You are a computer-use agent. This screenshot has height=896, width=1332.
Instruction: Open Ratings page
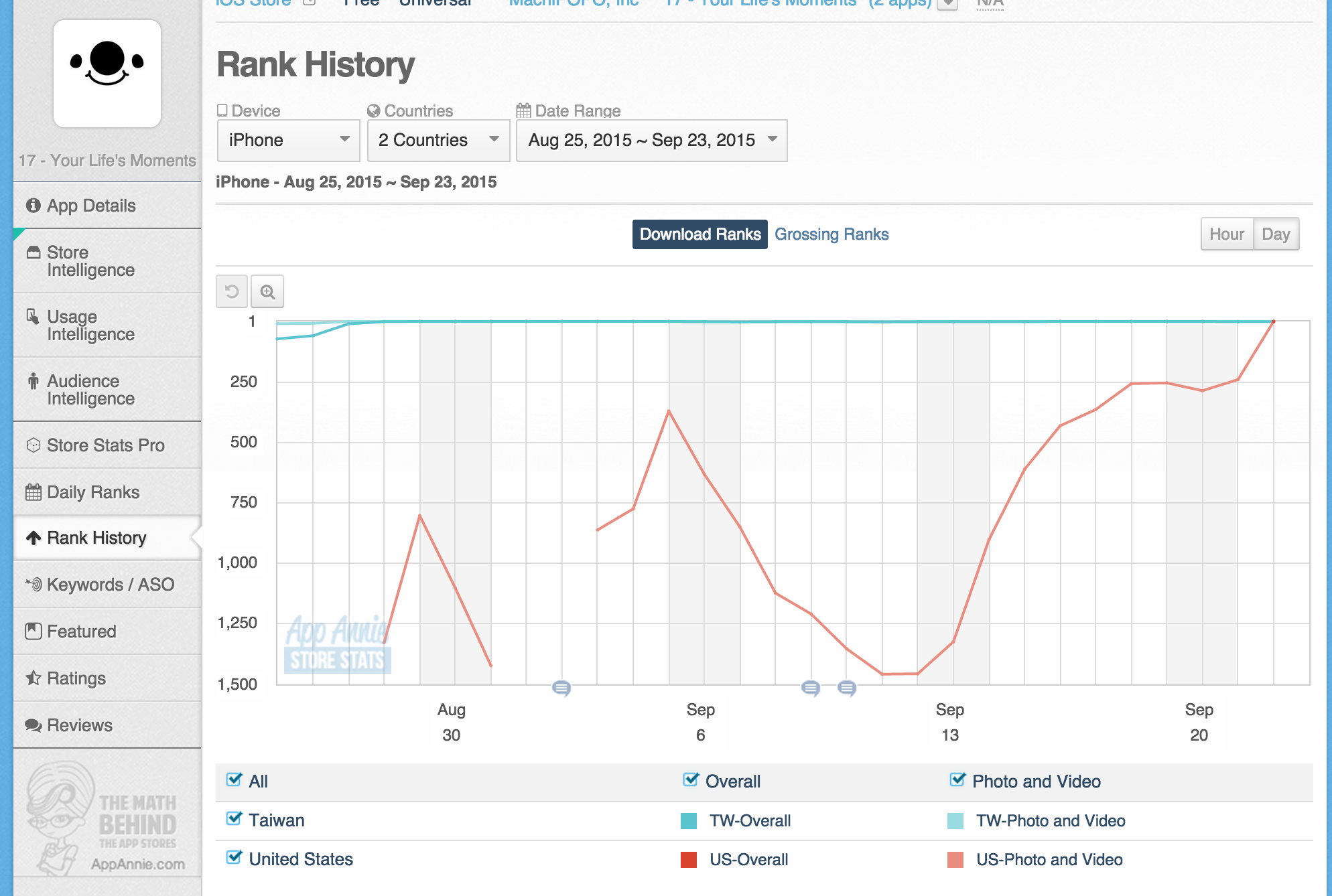[x=107, y=678]
